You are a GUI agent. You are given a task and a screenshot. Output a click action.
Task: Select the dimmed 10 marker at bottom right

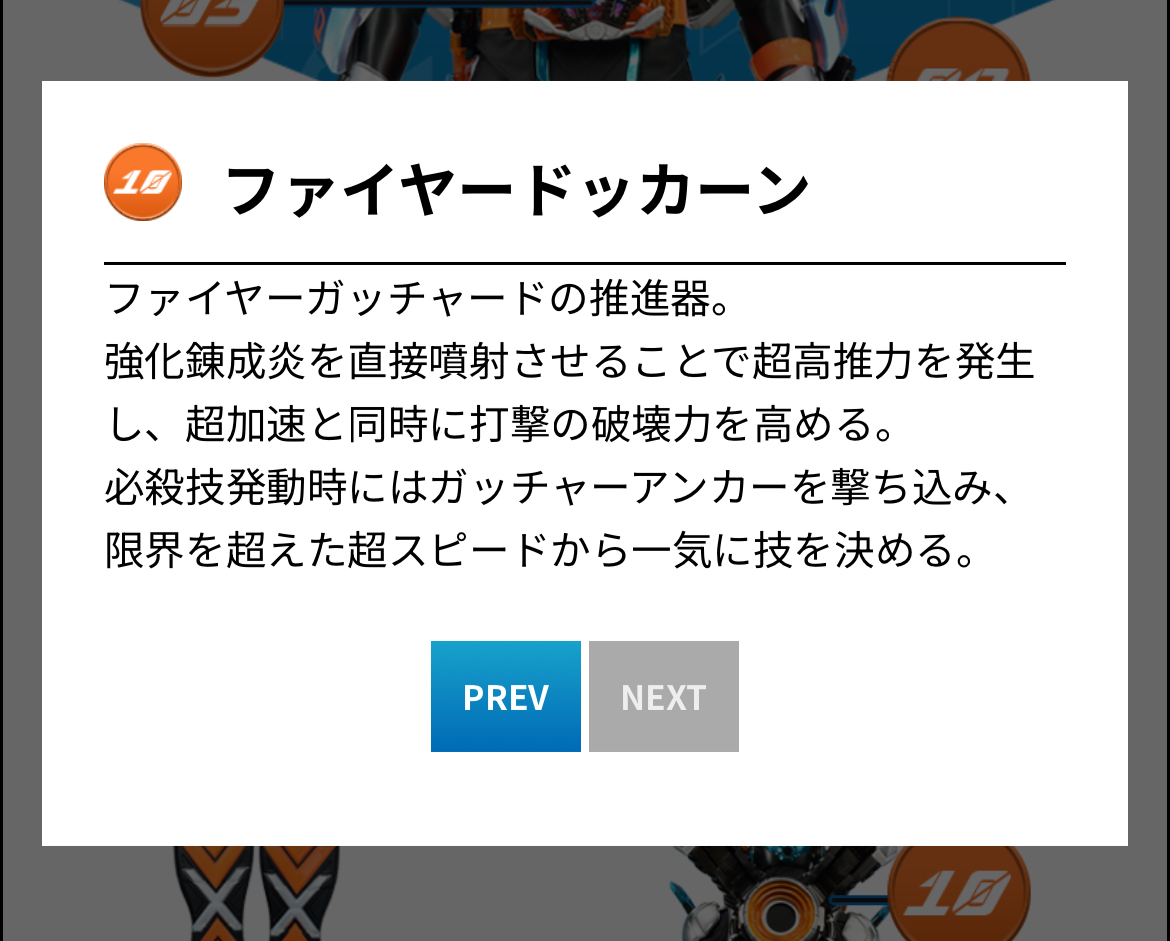tap(959, 892)
